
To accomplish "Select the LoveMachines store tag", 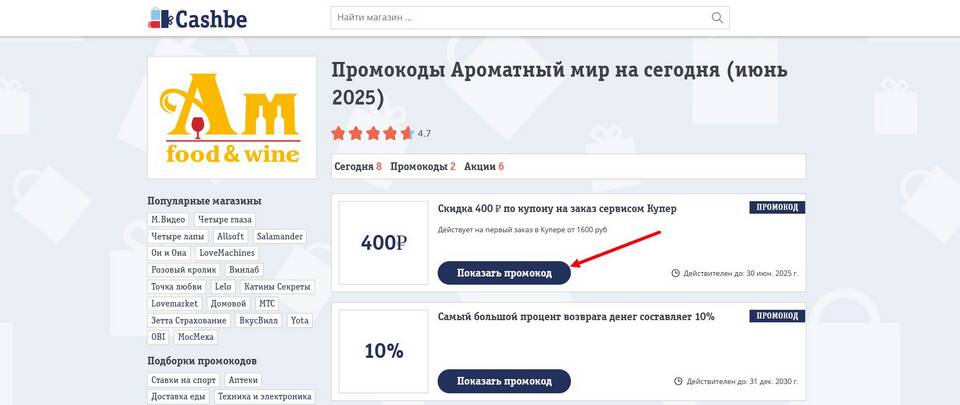I will coord(227,253).
